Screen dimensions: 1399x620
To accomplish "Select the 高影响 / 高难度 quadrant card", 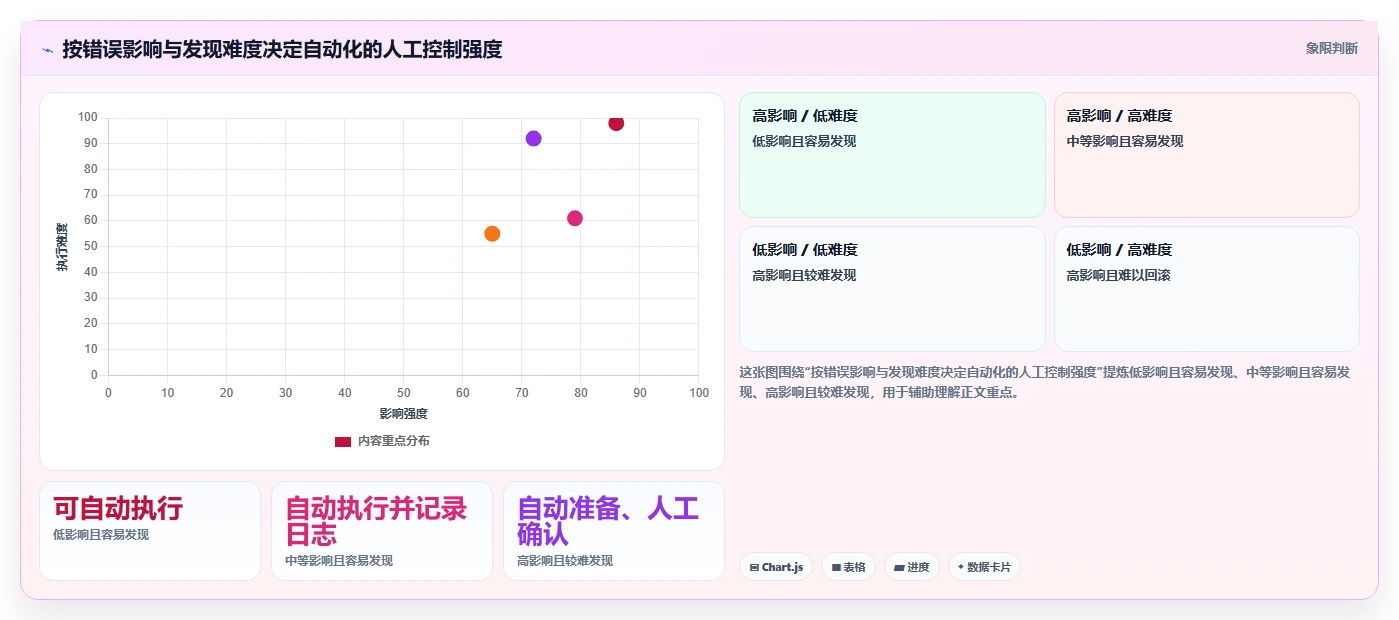I will coord(1207,155).
